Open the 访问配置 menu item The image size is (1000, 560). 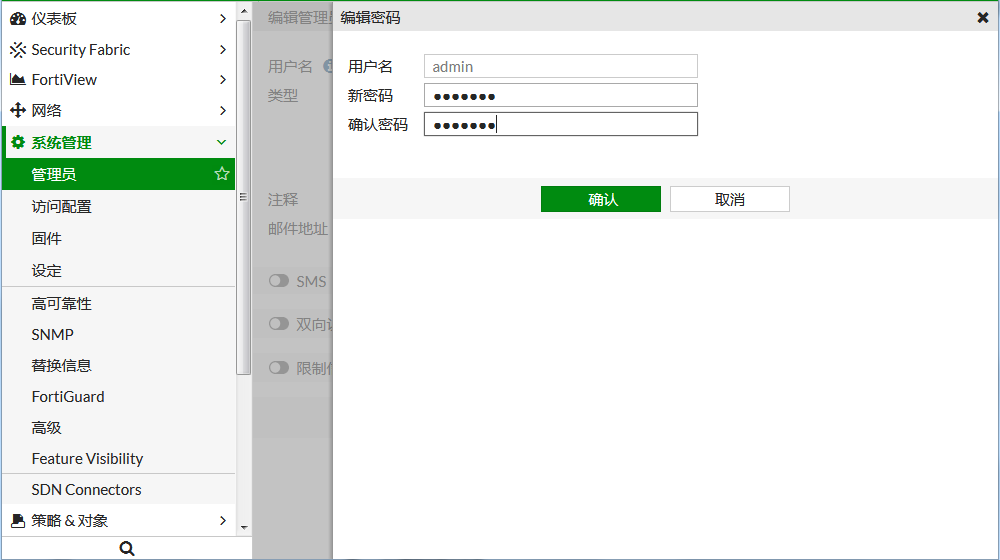61,206
